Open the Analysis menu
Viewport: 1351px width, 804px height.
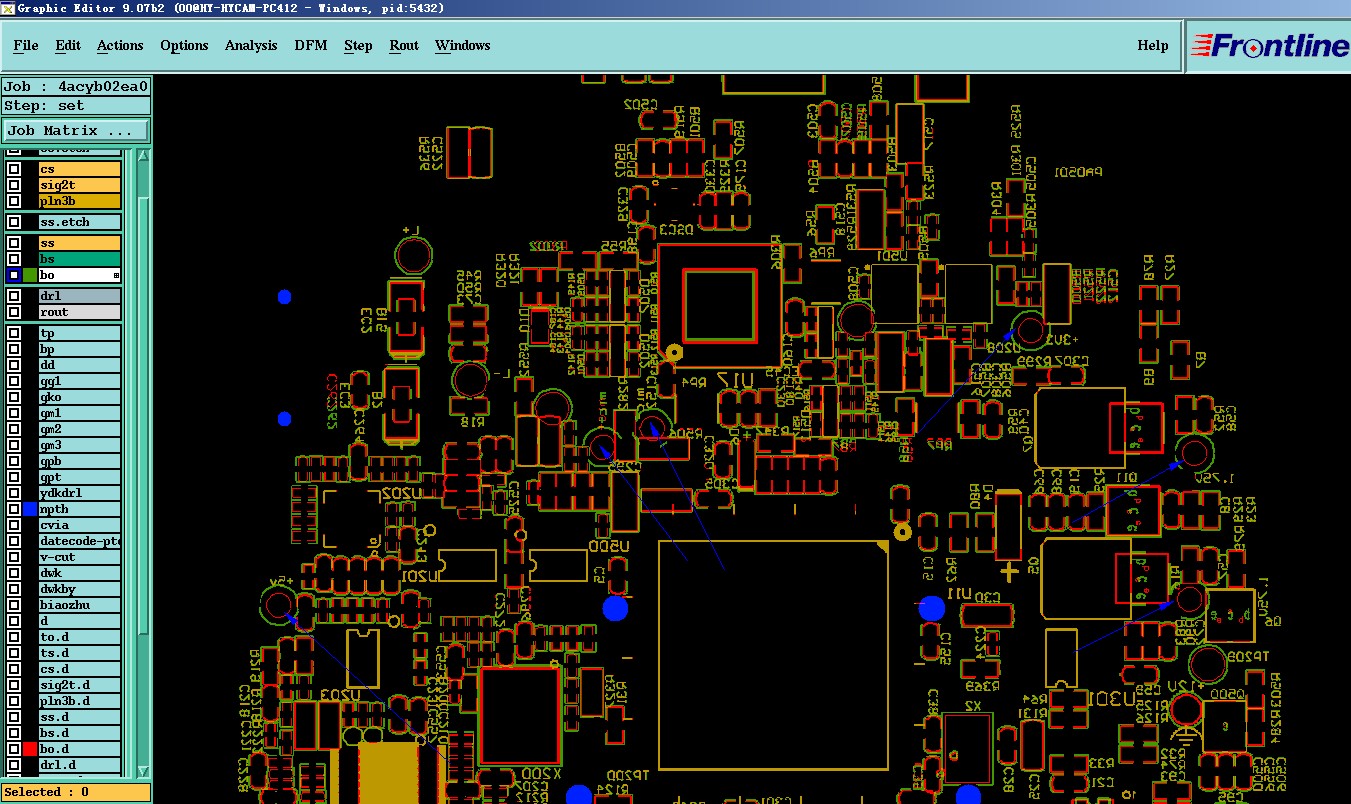pos(251,46)
